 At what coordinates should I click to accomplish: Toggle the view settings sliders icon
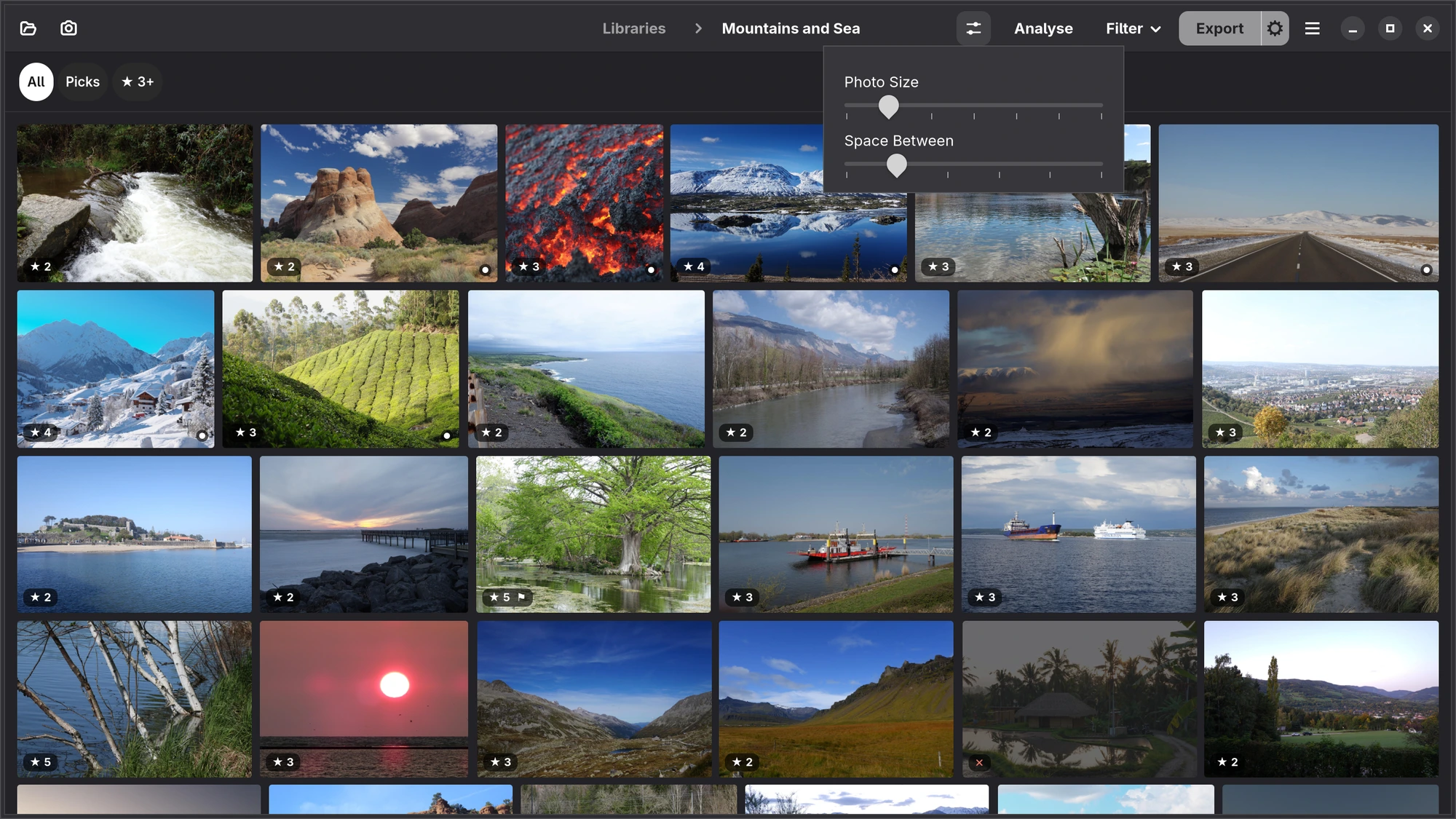pos(973,28)
